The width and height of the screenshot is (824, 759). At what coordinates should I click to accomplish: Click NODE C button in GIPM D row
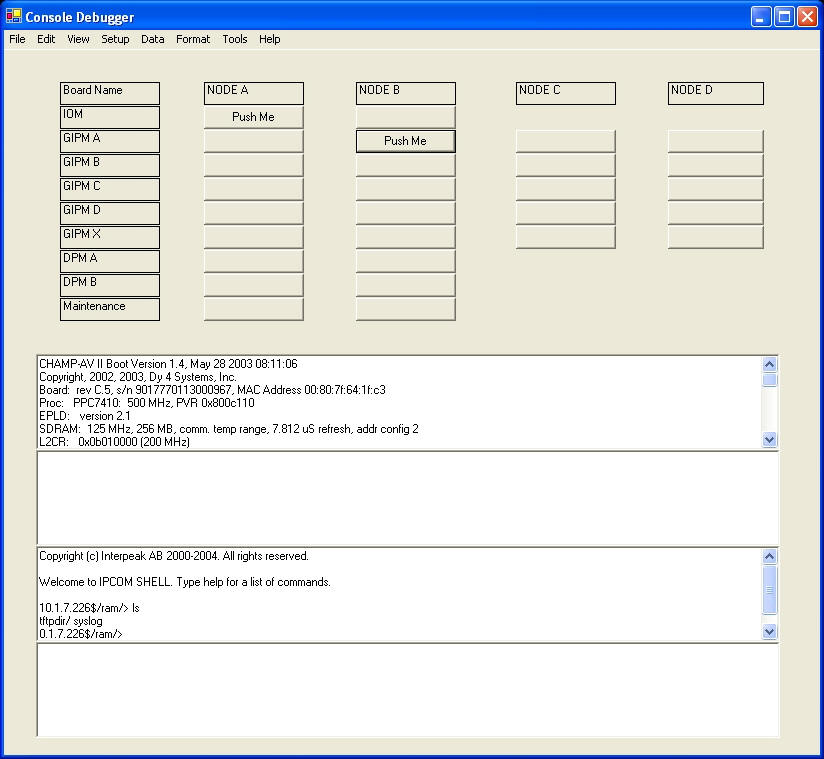tap(565, 213)
